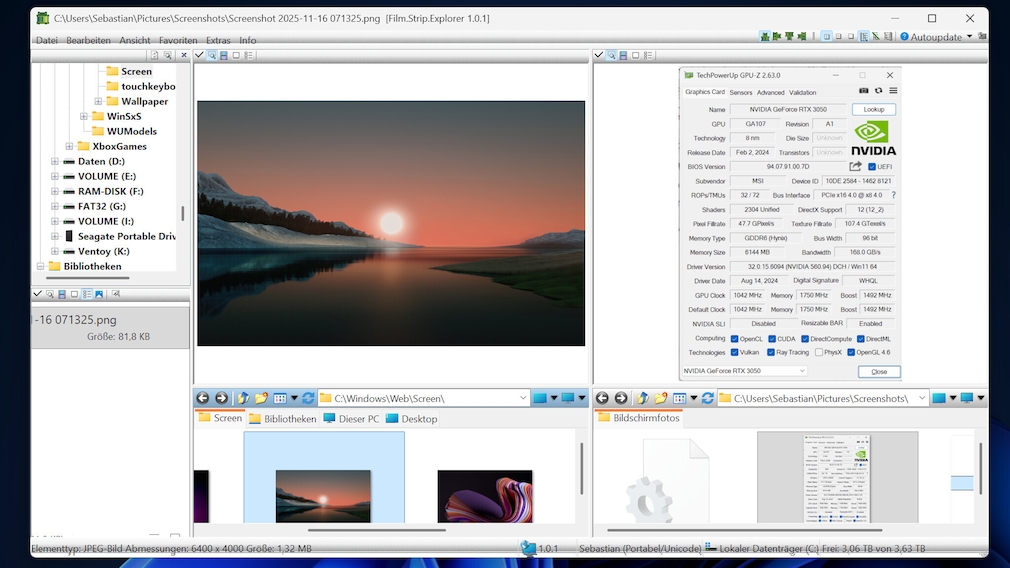Open the Favoriten menu
The image size is (1010, 568).
[178, 40]
